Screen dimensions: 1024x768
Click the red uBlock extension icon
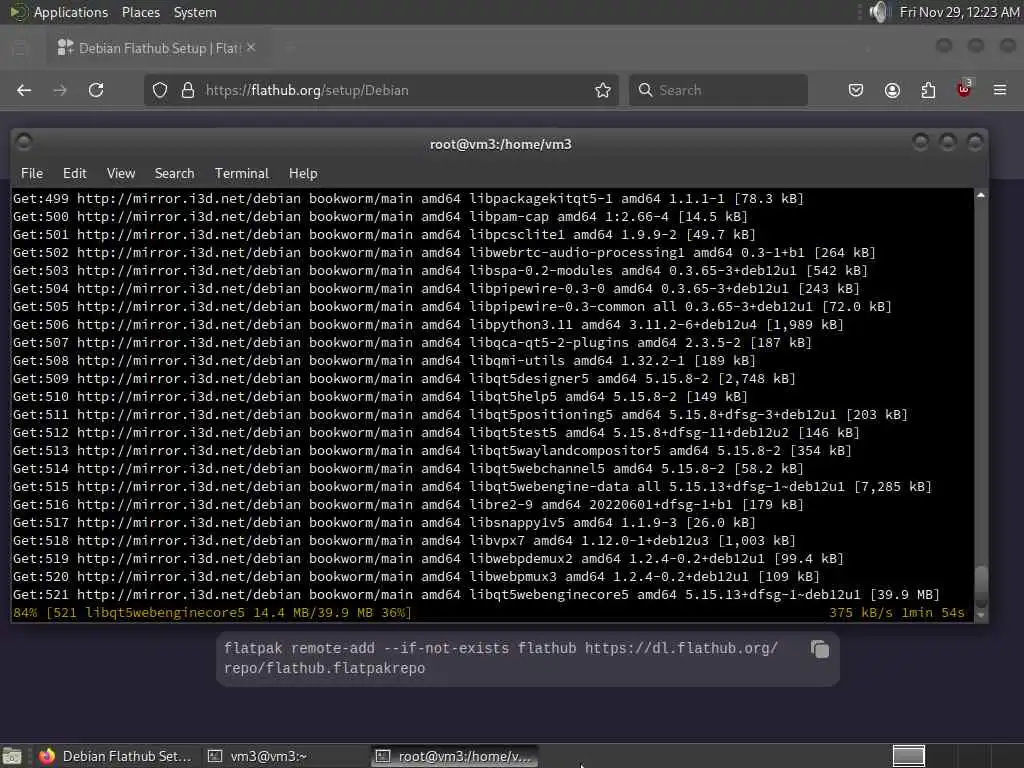pos(964,89)
